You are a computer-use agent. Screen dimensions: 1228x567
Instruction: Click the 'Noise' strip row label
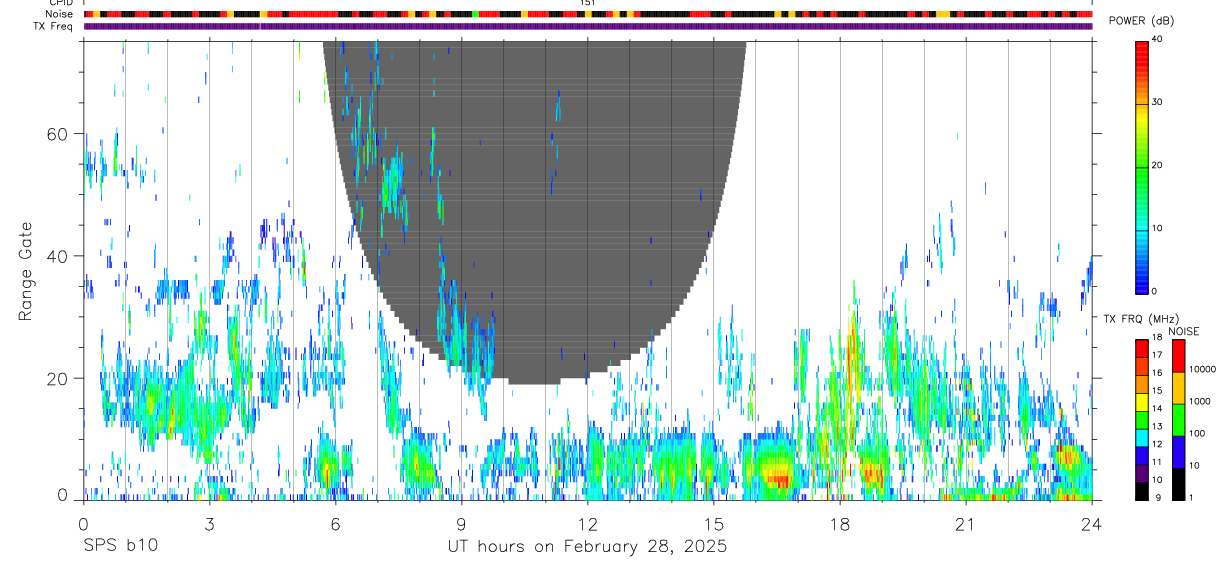coord(59,14)
